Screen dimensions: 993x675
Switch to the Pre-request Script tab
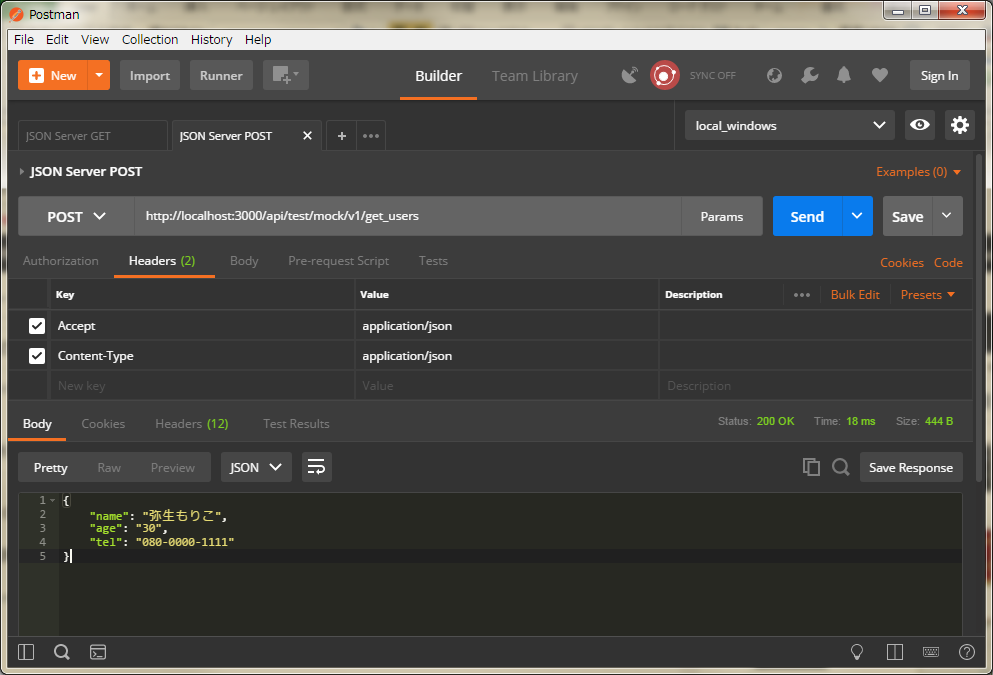[x=338, y=261]
